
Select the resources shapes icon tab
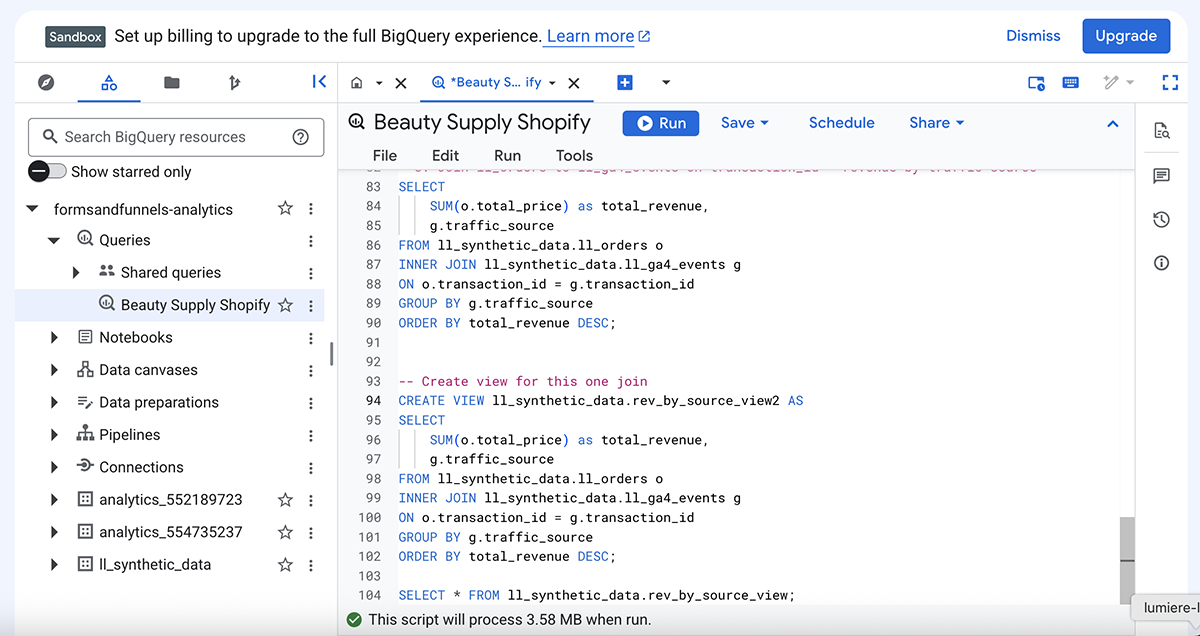(110, 82)
